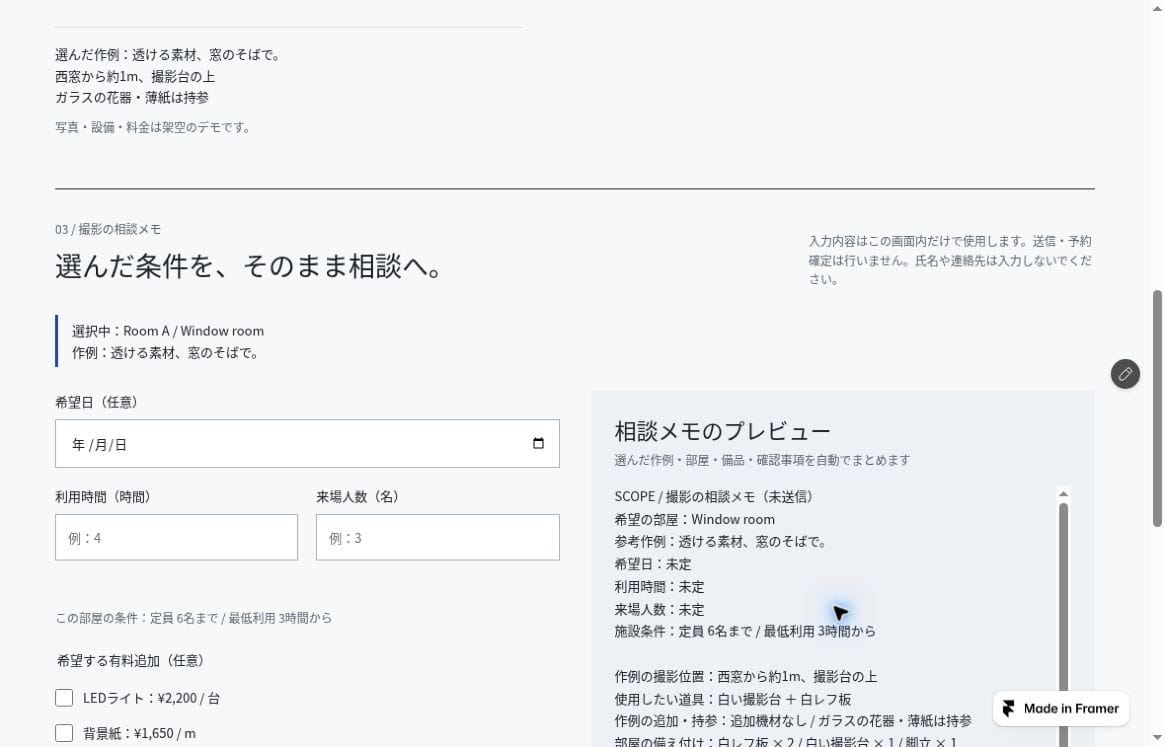Open the Made in Framer link
The width and height of the screenshot is (1165, 747).
click(1061, 708)
